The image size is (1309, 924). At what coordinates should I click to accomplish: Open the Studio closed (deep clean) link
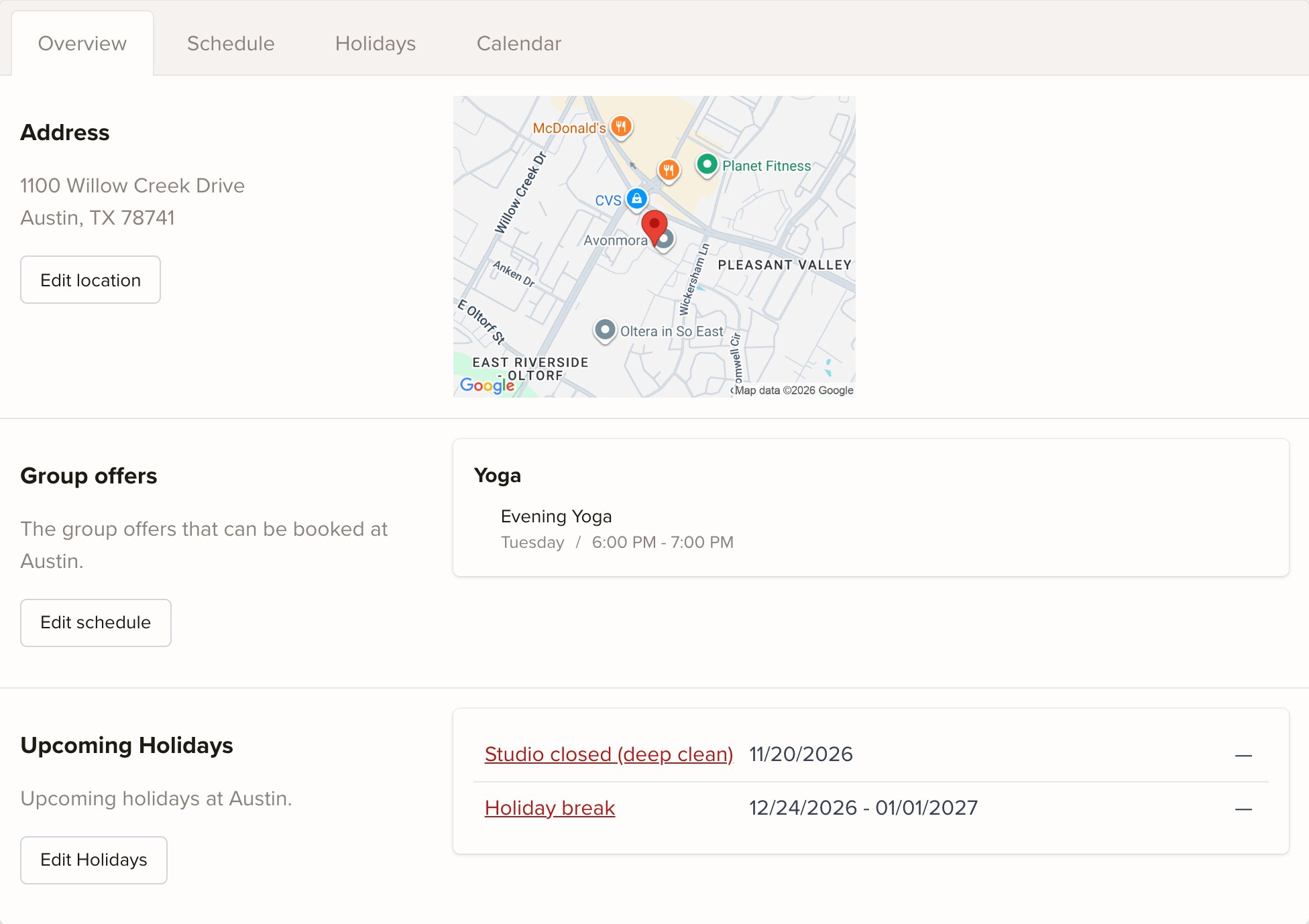(609, 754)
